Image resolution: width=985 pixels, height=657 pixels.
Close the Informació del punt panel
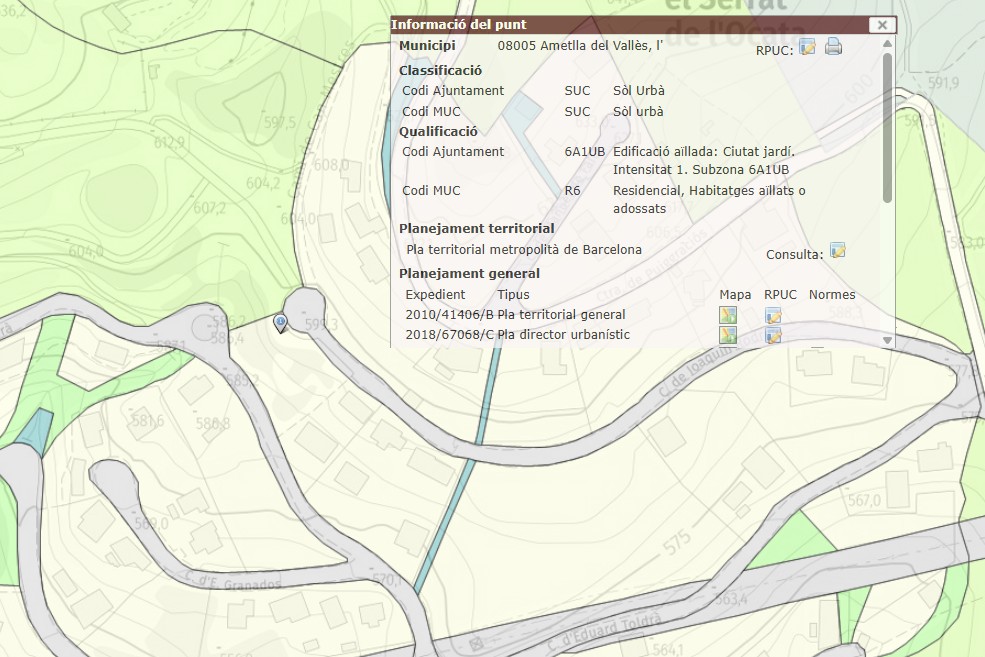tap(880, 25)
